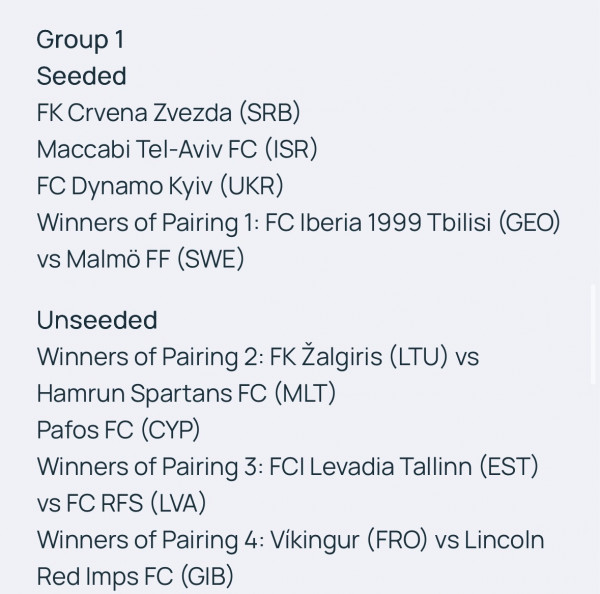This screenshot has width=600, height=594.
Task: Click Hamrun Spartans FC (MLT) text
Action: pos(186,393)
